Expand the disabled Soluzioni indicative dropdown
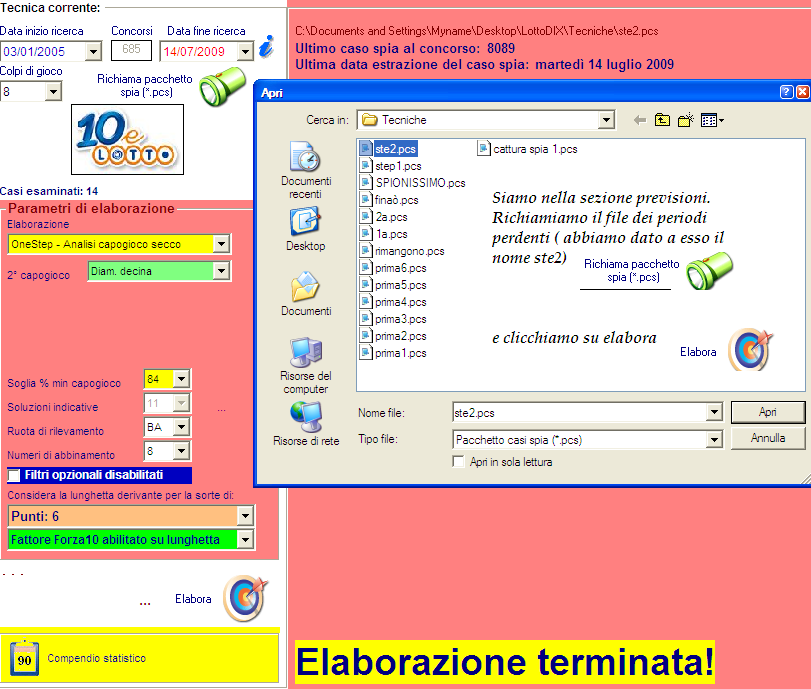This screenshot has height=689, width=811. click(x=181, y=403)
